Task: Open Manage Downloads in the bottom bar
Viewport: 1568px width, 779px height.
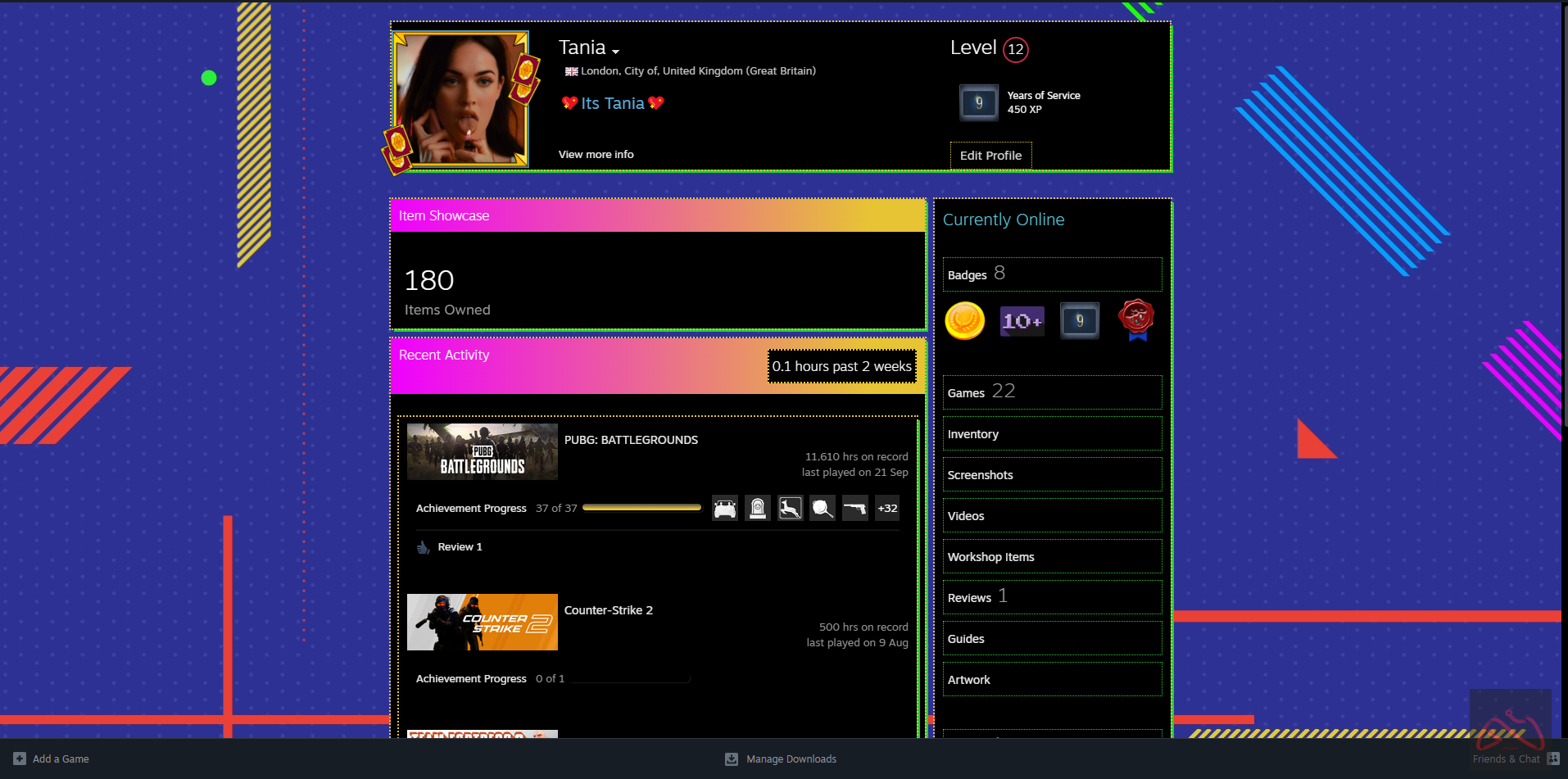Action: [x=790, y=759]
